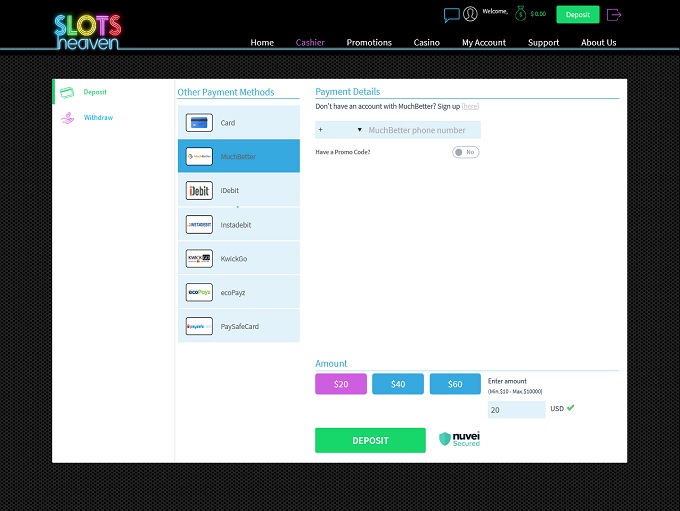Screen dimensions: 680x511
Task: Click the user profile avatar icon
Action: point(470,15)
